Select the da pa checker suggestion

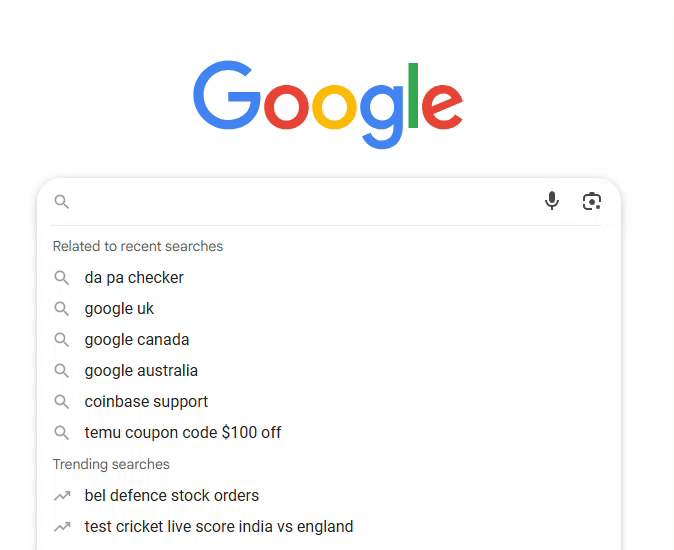pos(134,278)
